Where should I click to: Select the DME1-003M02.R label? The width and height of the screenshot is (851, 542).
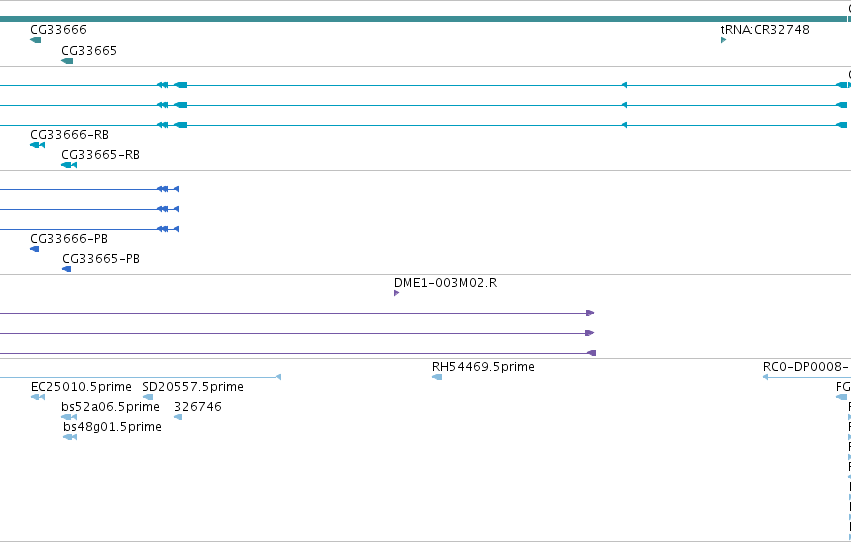click(x=446, y=283)
